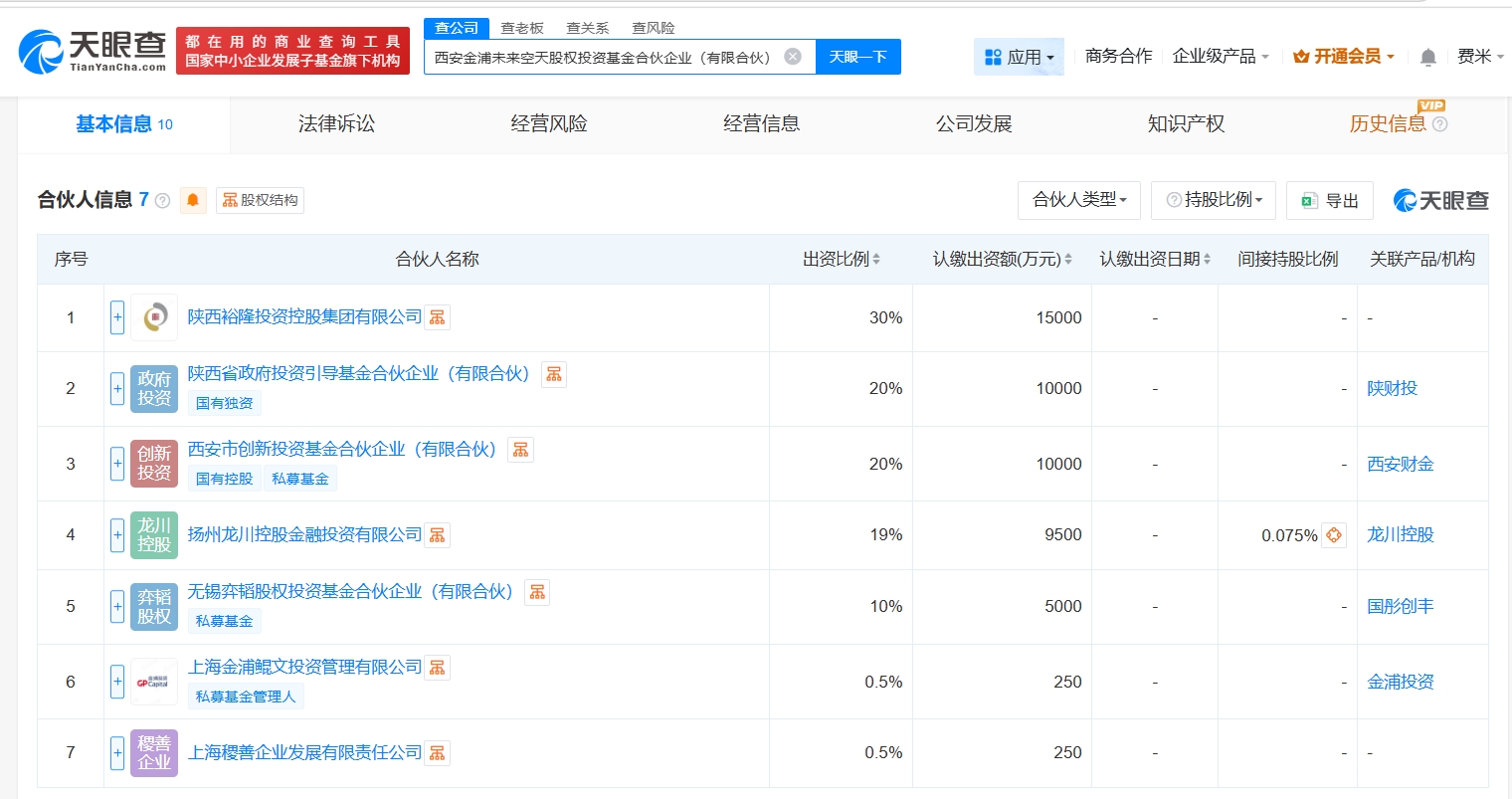Click the 国有独资 tag

[225, 403]
